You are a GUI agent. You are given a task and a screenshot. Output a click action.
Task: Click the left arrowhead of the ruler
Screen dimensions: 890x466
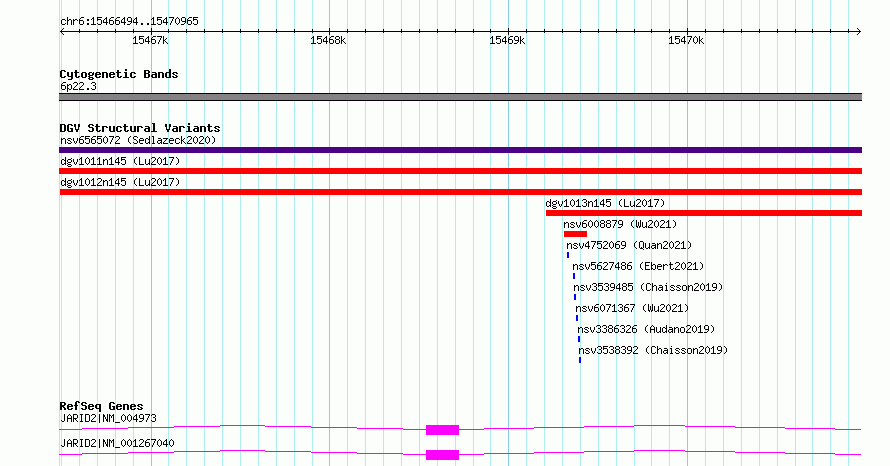pyautogui.click(x=62, y=31)
